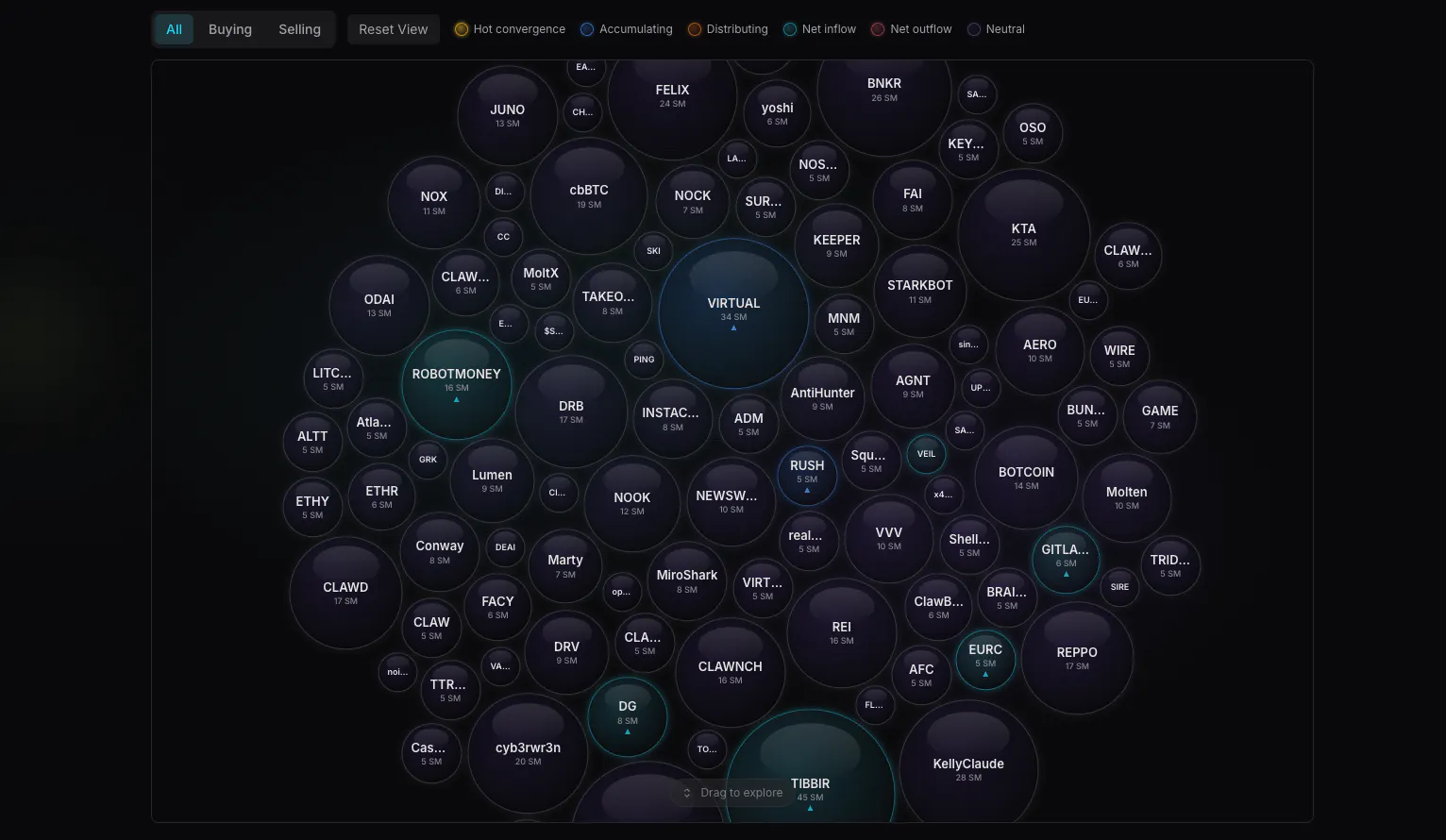Image resolution: width=1446 pixels, height=840 pixels.
Task: Open the DRB 17 SM bubble
Action: click(571, 412)
